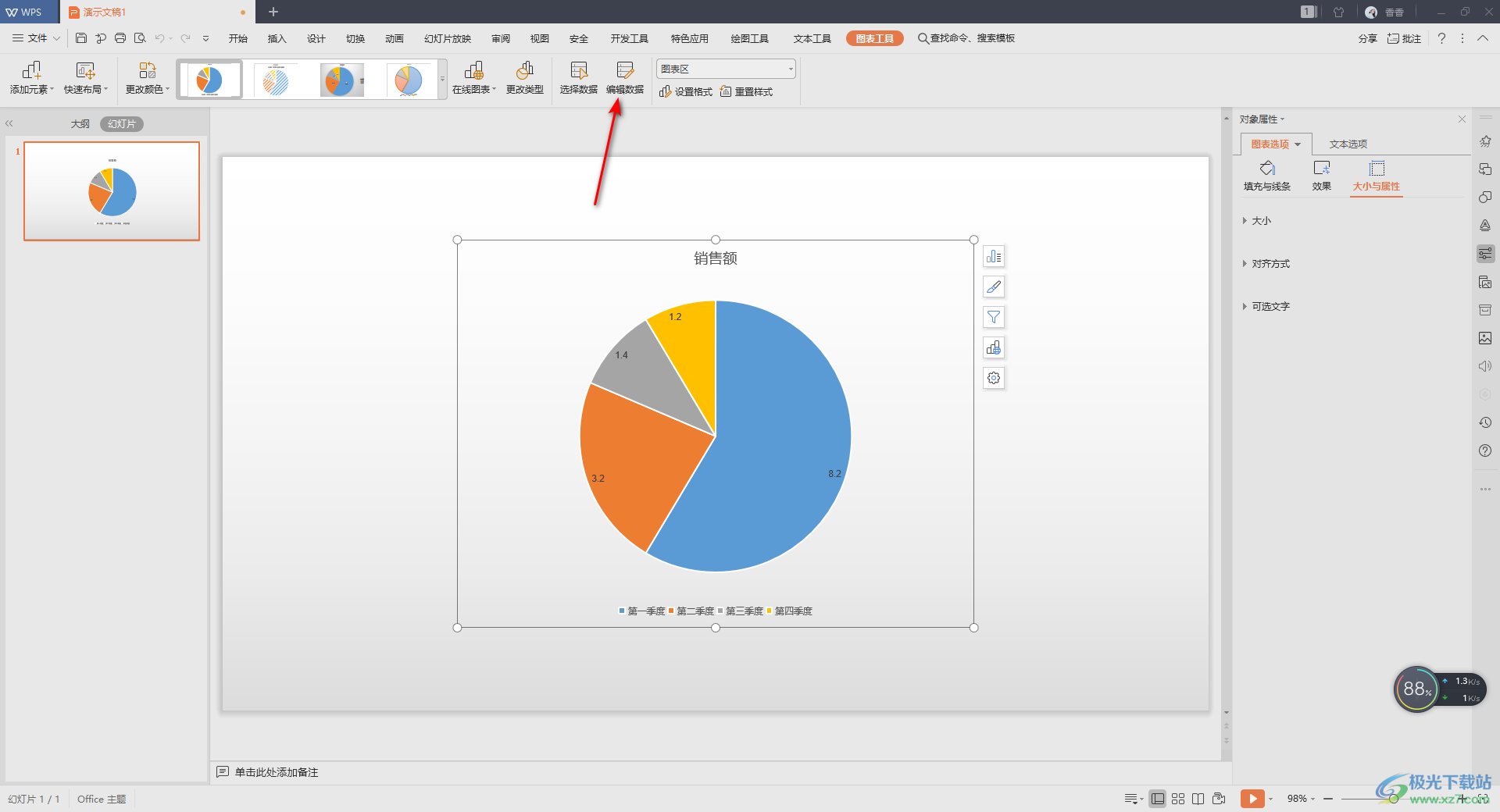Switch to the 动画 animation tab
Screen dimensions: 1500x812
click(x=395, y=38)
